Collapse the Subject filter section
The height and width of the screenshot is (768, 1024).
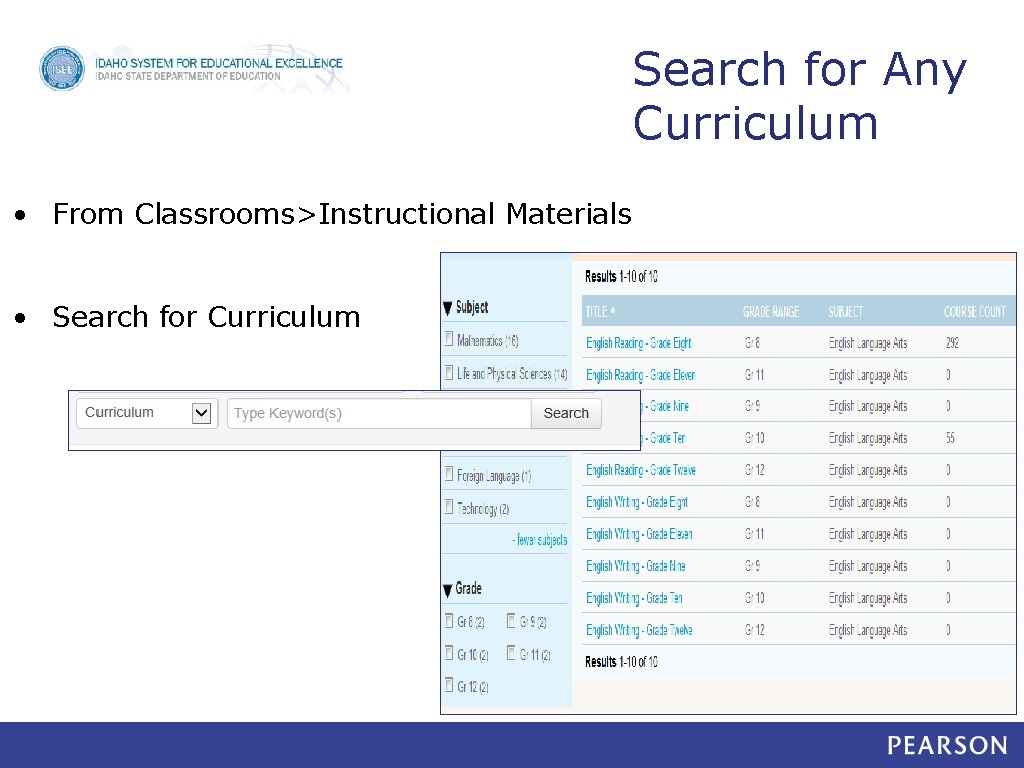pyautogui.click(x=447, y=308)
